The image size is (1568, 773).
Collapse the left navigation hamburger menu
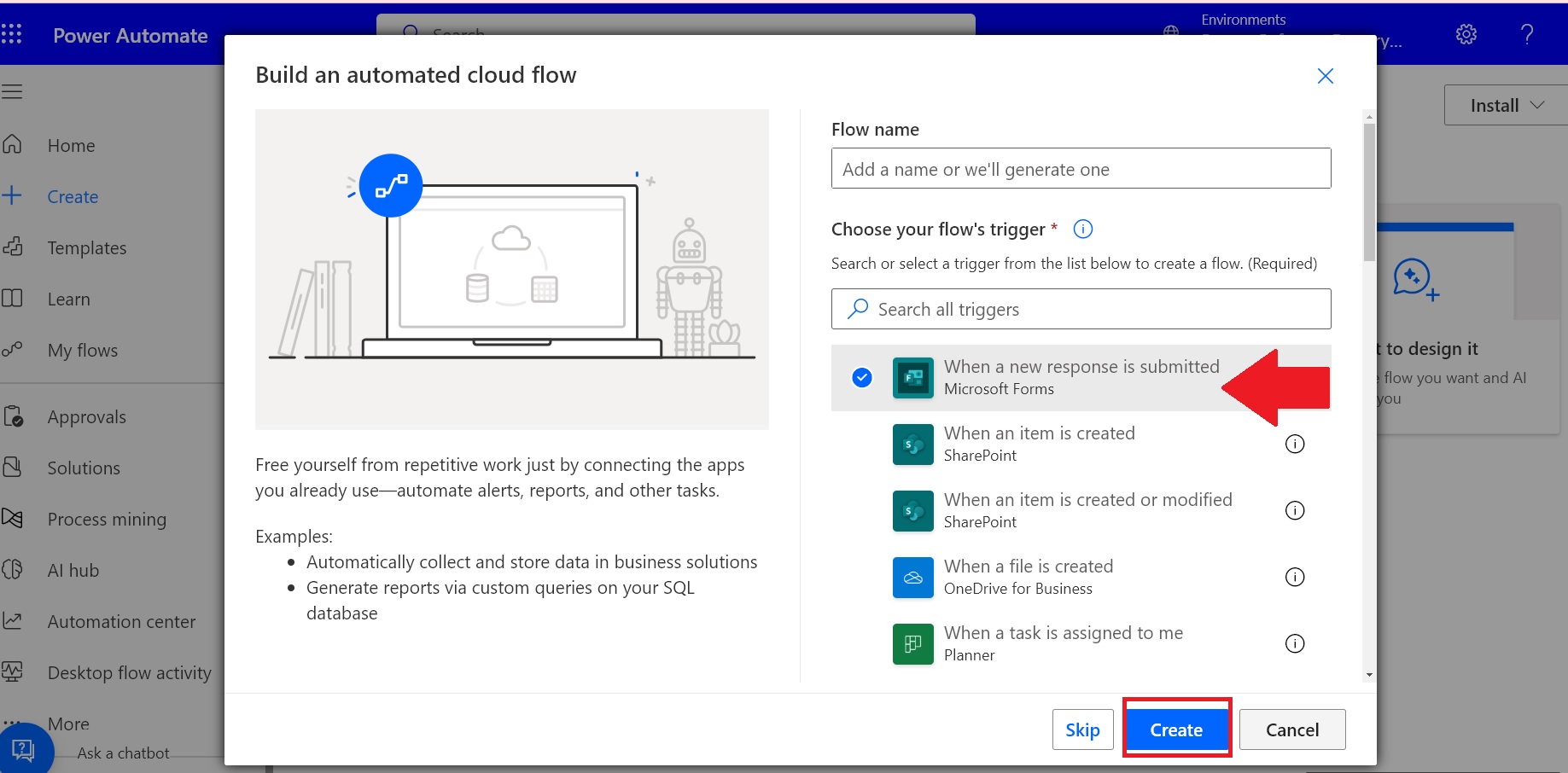pyautogui.click(x=12, y=91)
